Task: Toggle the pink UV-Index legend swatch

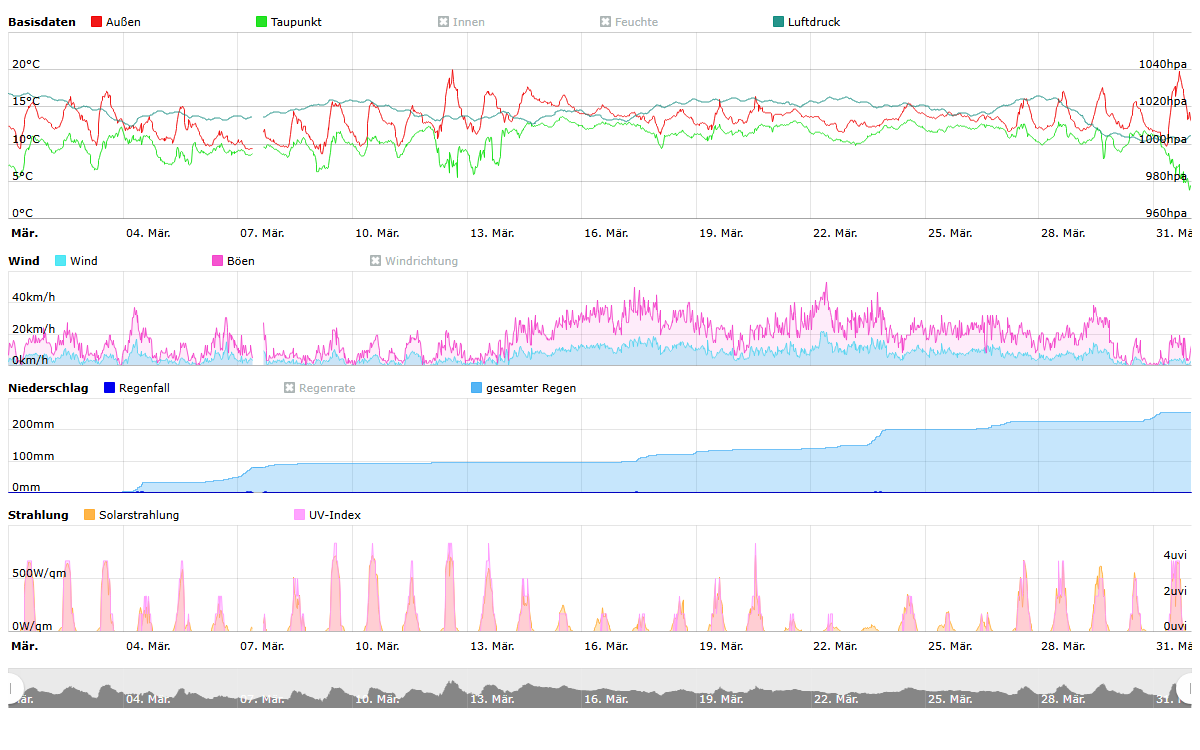Action: (300, 515)
